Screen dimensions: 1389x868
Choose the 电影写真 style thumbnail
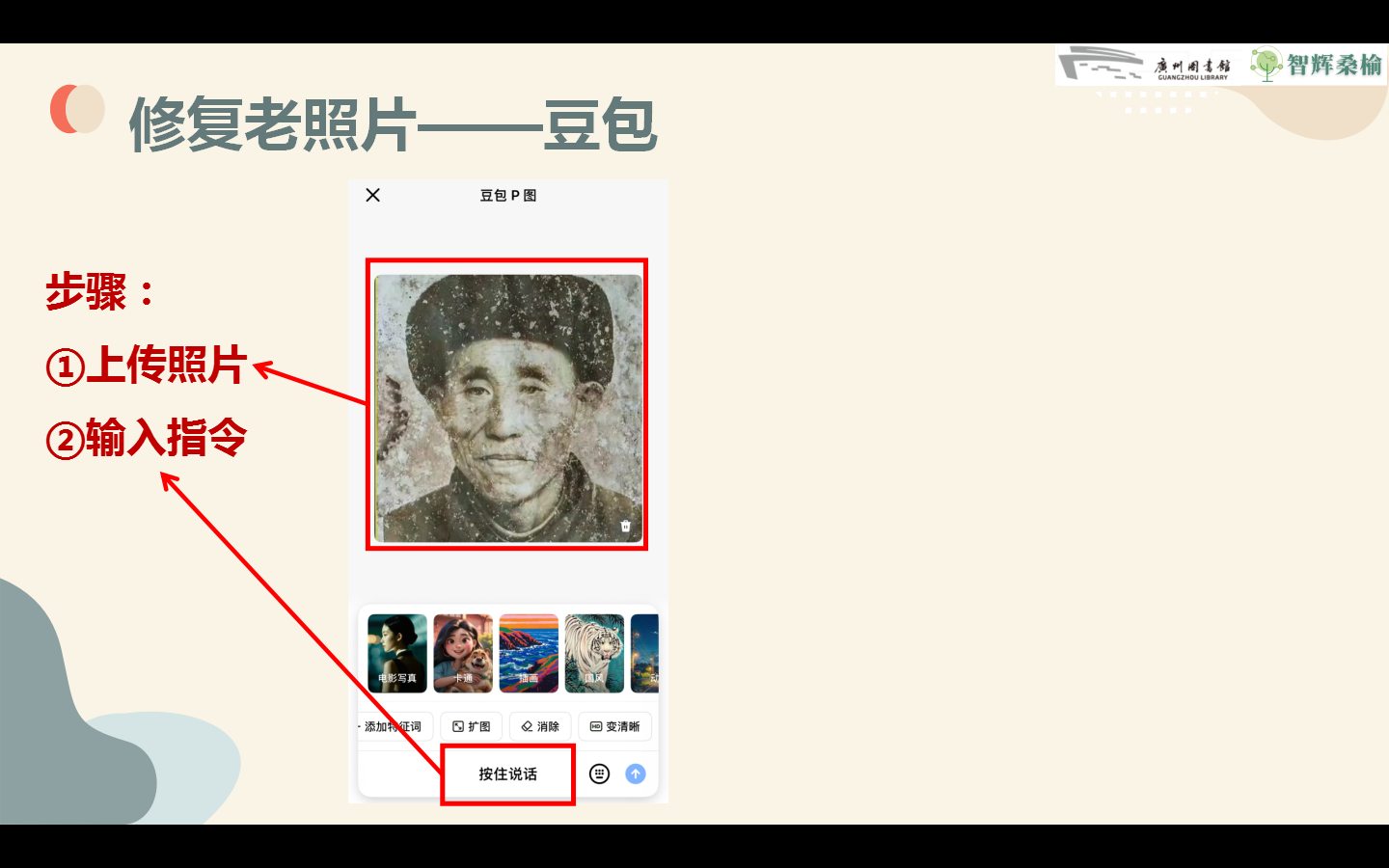(x=397, y=653)
